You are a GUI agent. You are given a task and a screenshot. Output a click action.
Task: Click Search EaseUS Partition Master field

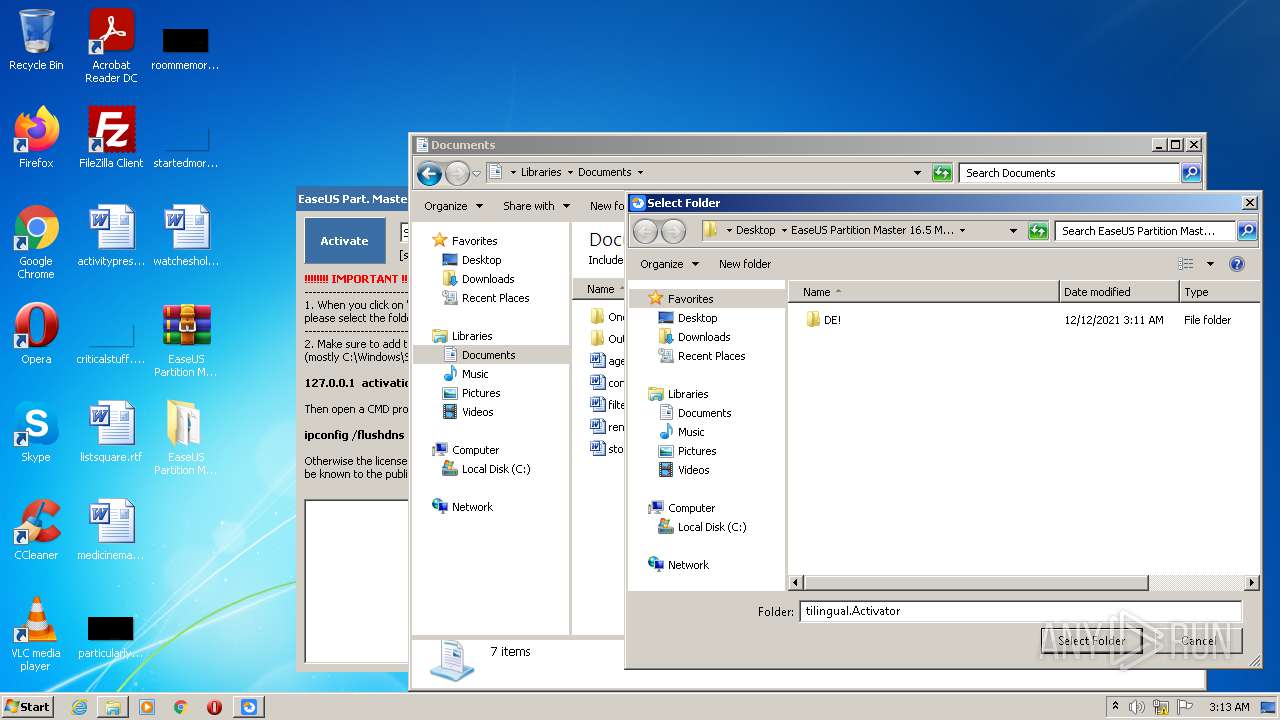pos(1145,231)
